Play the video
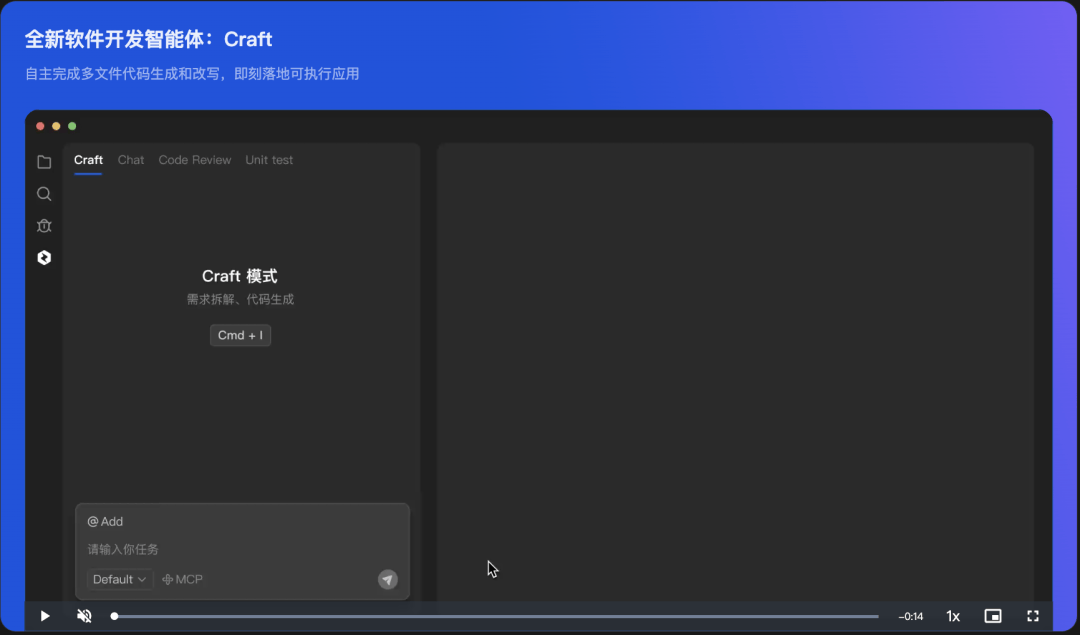 tap(45, 616)
